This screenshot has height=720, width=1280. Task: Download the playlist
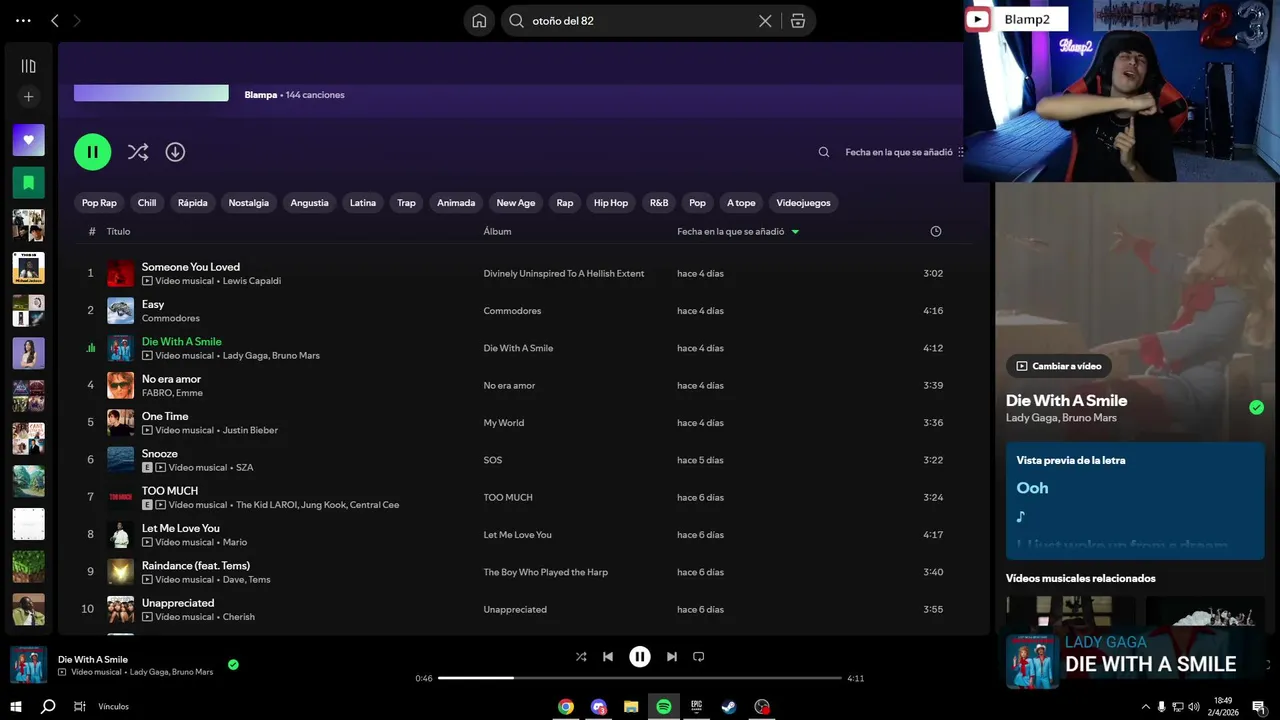click(x=175, y=152)
